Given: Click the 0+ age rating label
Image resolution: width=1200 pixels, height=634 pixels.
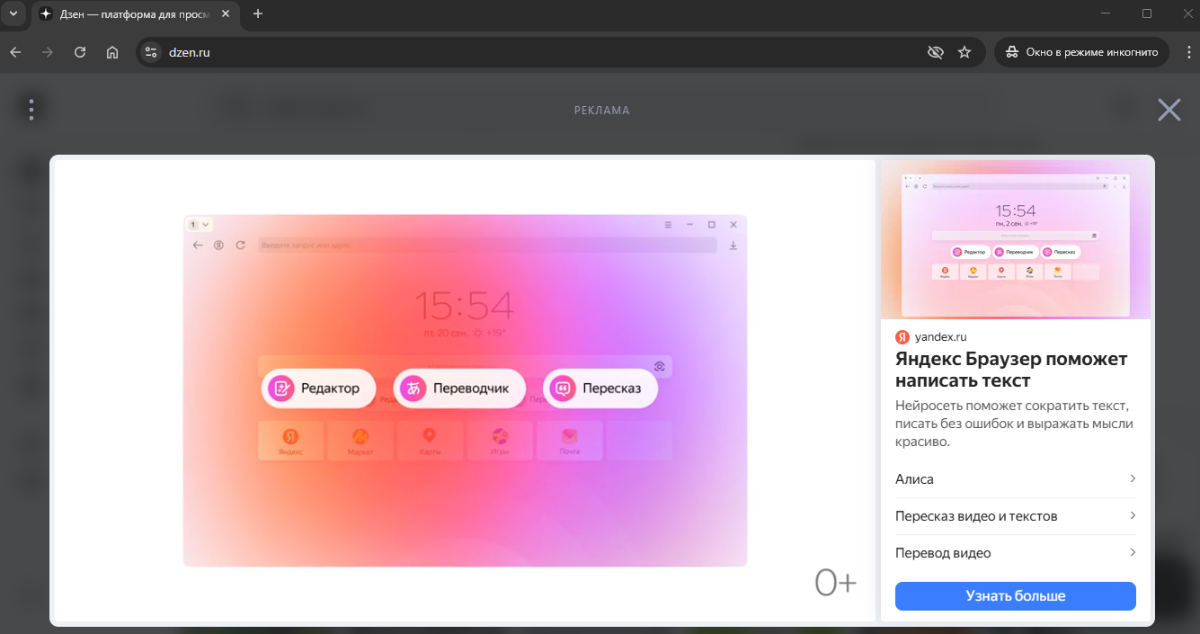Looking at the screenshot, I should (x=836, y=583).
